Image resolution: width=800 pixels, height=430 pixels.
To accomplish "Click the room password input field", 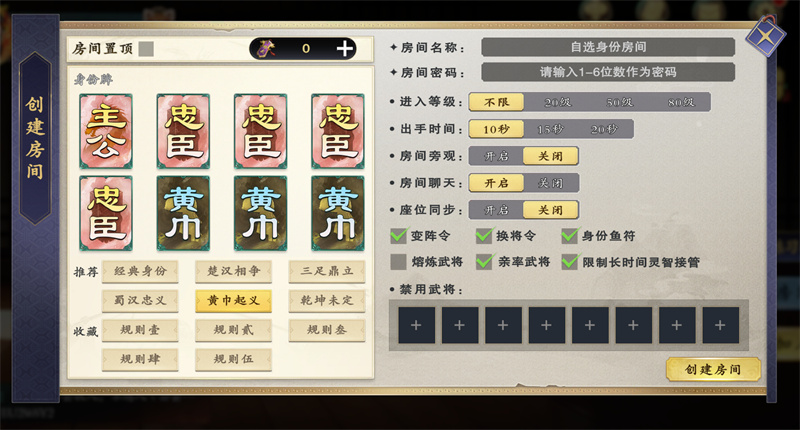I will [x=608, y=72].
